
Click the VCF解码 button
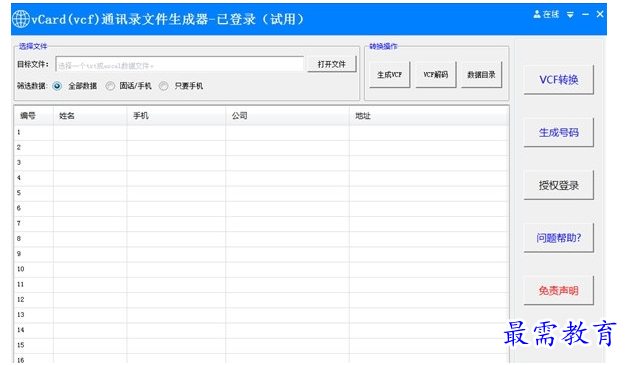(x=435, y=75)
